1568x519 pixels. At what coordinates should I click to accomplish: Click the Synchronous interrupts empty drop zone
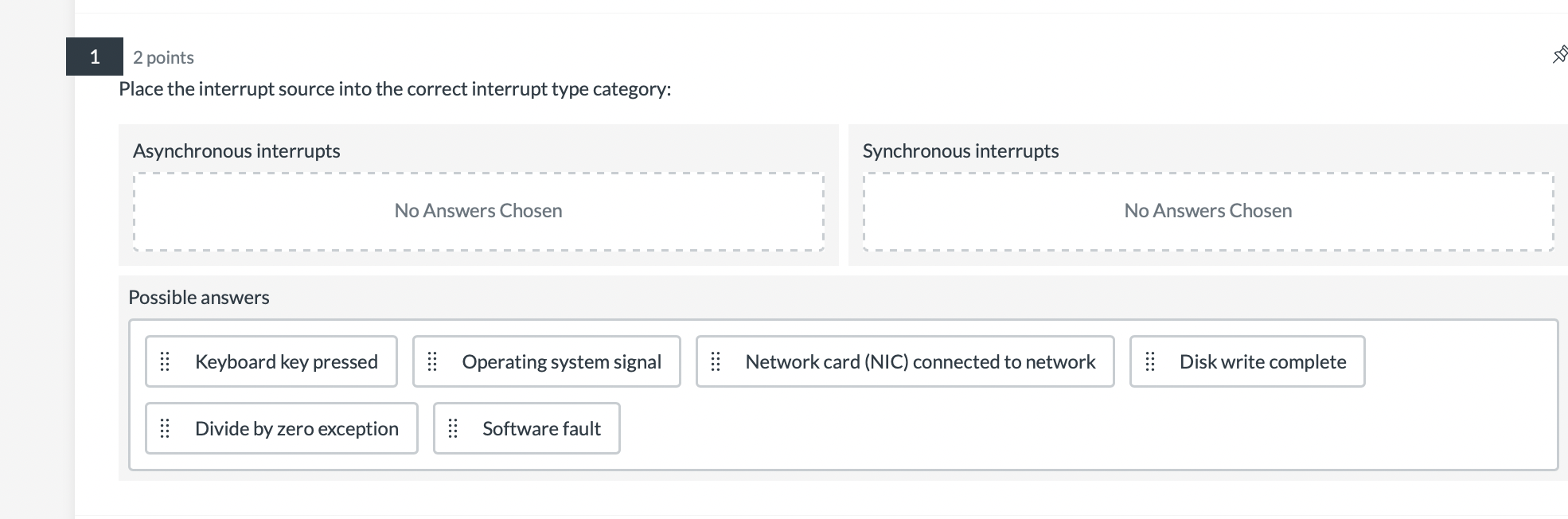click(1208, 211)
